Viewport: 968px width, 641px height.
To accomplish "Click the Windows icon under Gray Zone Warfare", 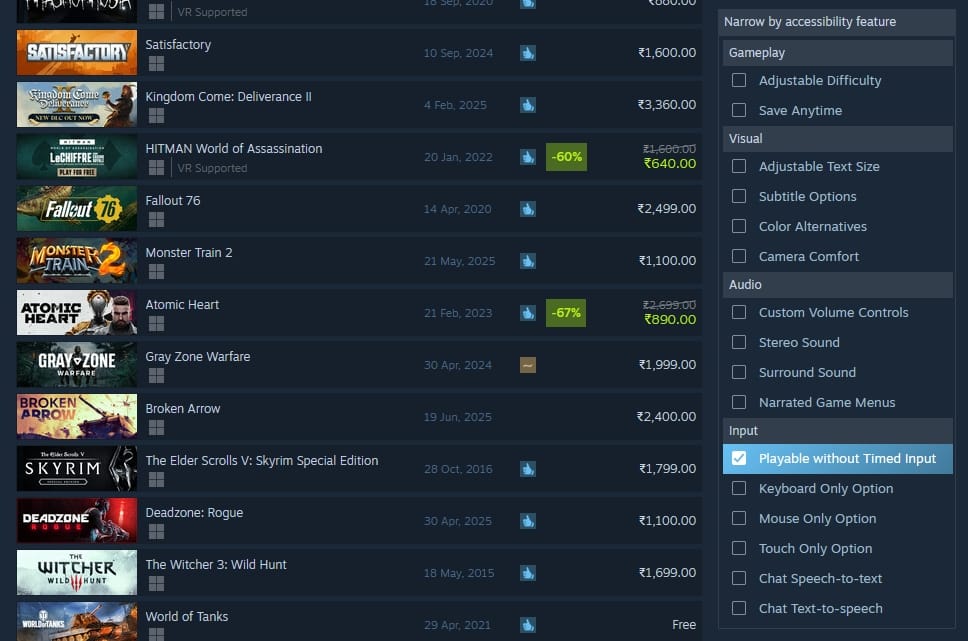I will pos(156,375).
